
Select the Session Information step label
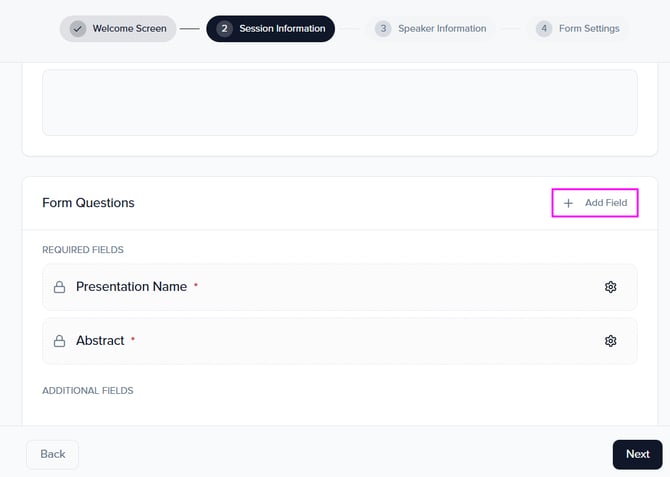click(x=282, y=29)
